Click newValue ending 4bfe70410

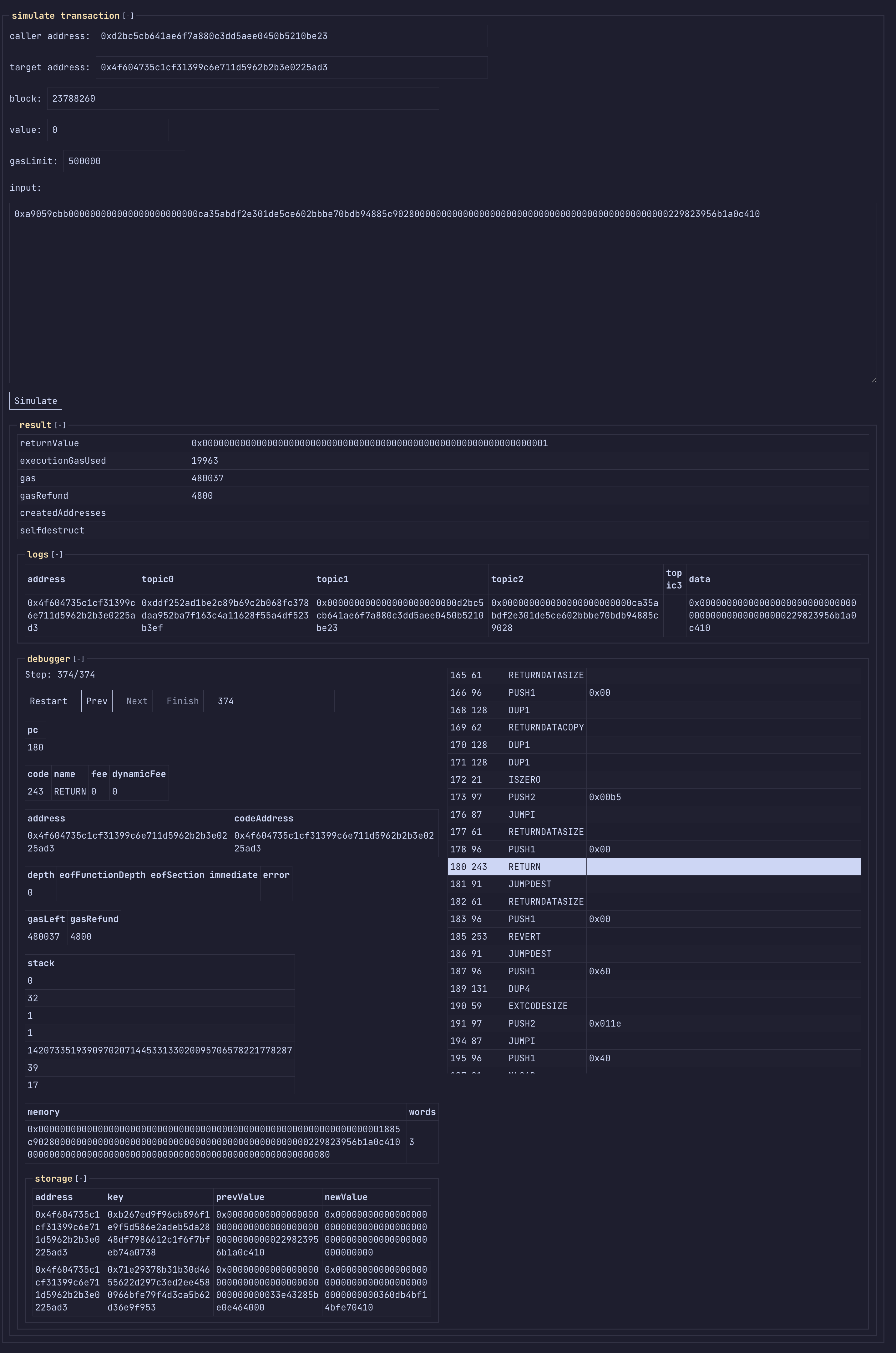coord(376,1289)
